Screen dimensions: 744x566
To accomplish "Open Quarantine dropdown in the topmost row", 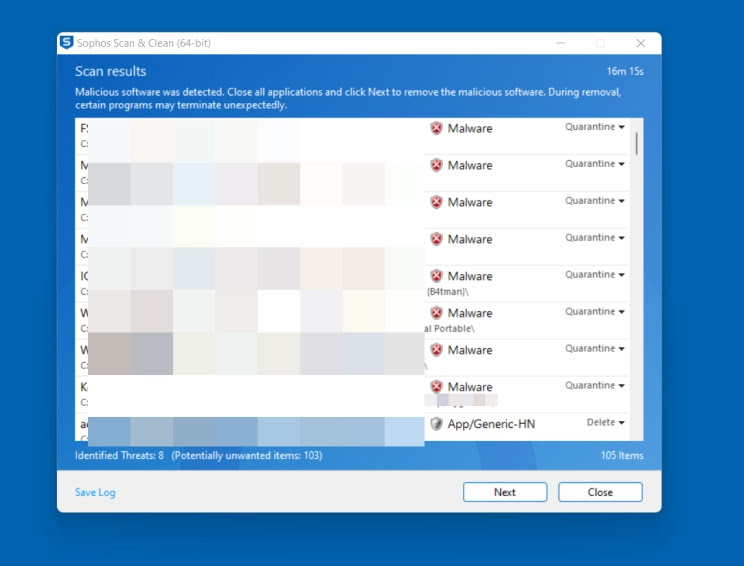I will [x=595, y=127].
